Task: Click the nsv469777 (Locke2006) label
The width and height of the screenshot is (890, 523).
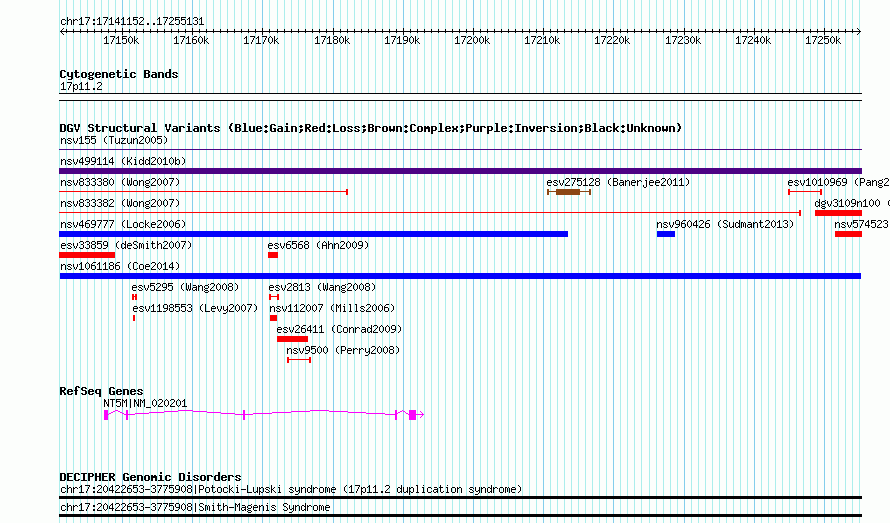Action: tap(123, 224)
